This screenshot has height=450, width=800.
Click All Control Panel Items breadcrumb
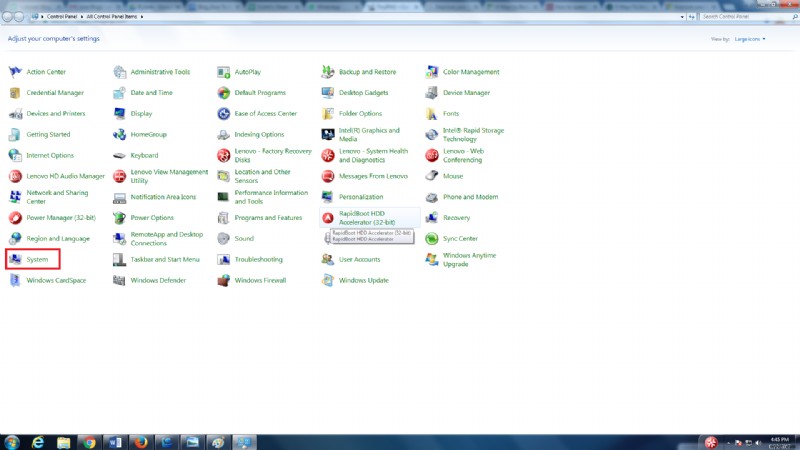pos(112,17)
